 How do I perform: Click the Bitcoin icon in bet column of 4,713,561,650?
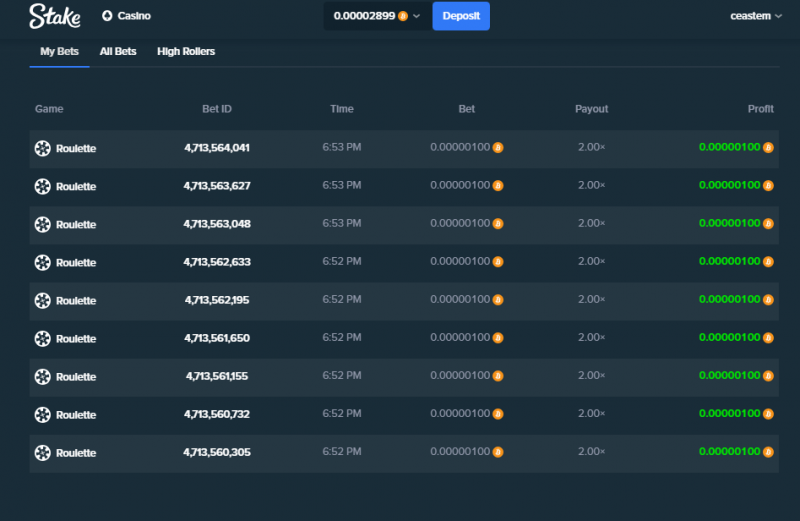point(498,338)
